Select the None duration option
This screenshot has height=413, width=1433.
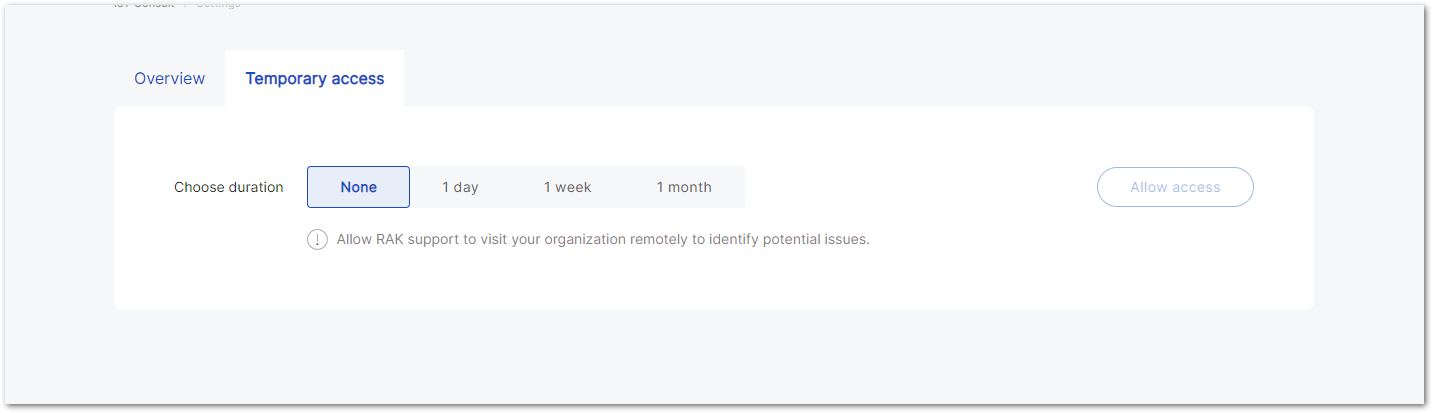point(358,187)
